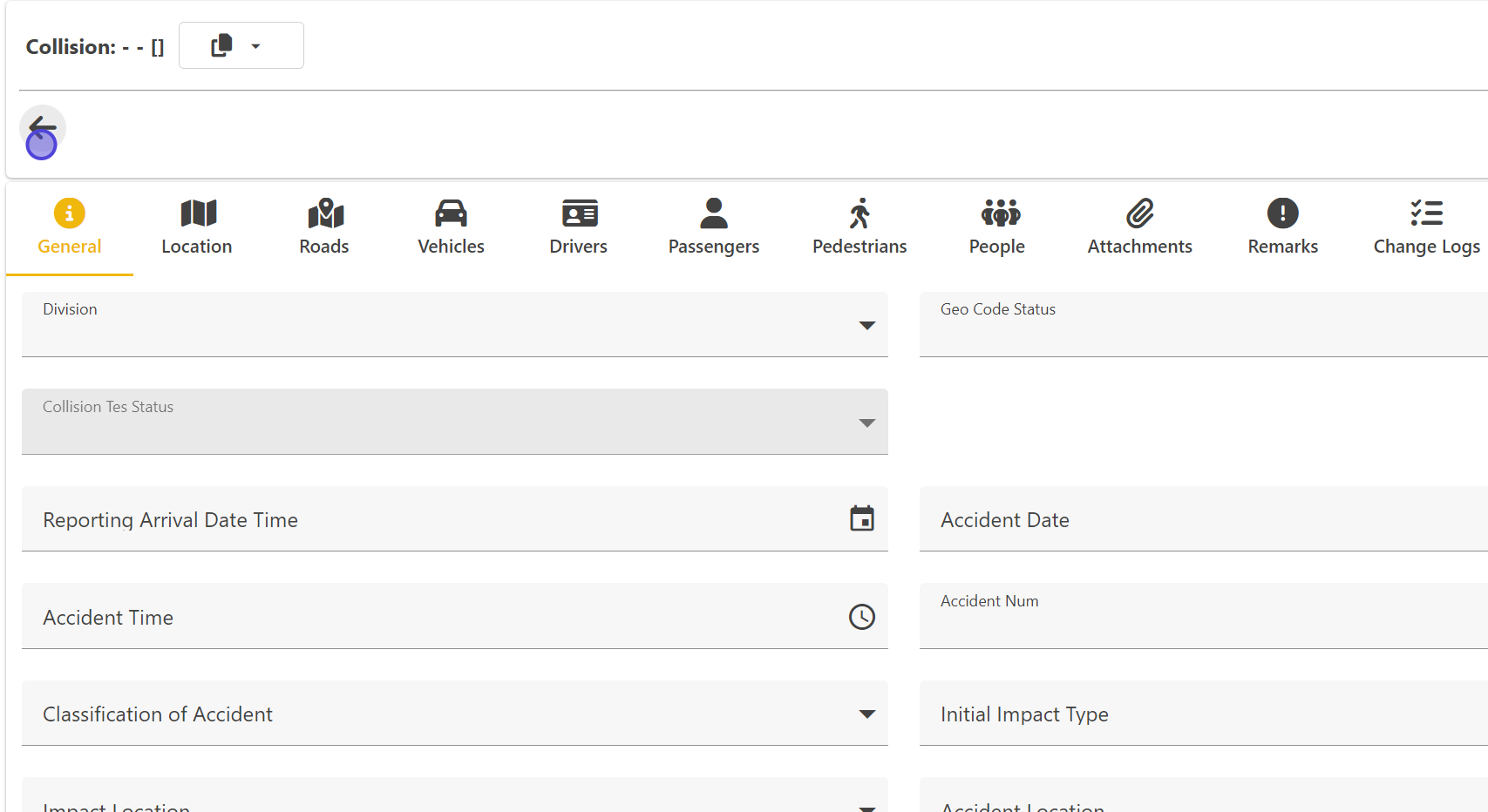The width and height of the screenshot is (1488, 812).
Task: Select the Vehicles car icon tab
Action: click(451, 227)
